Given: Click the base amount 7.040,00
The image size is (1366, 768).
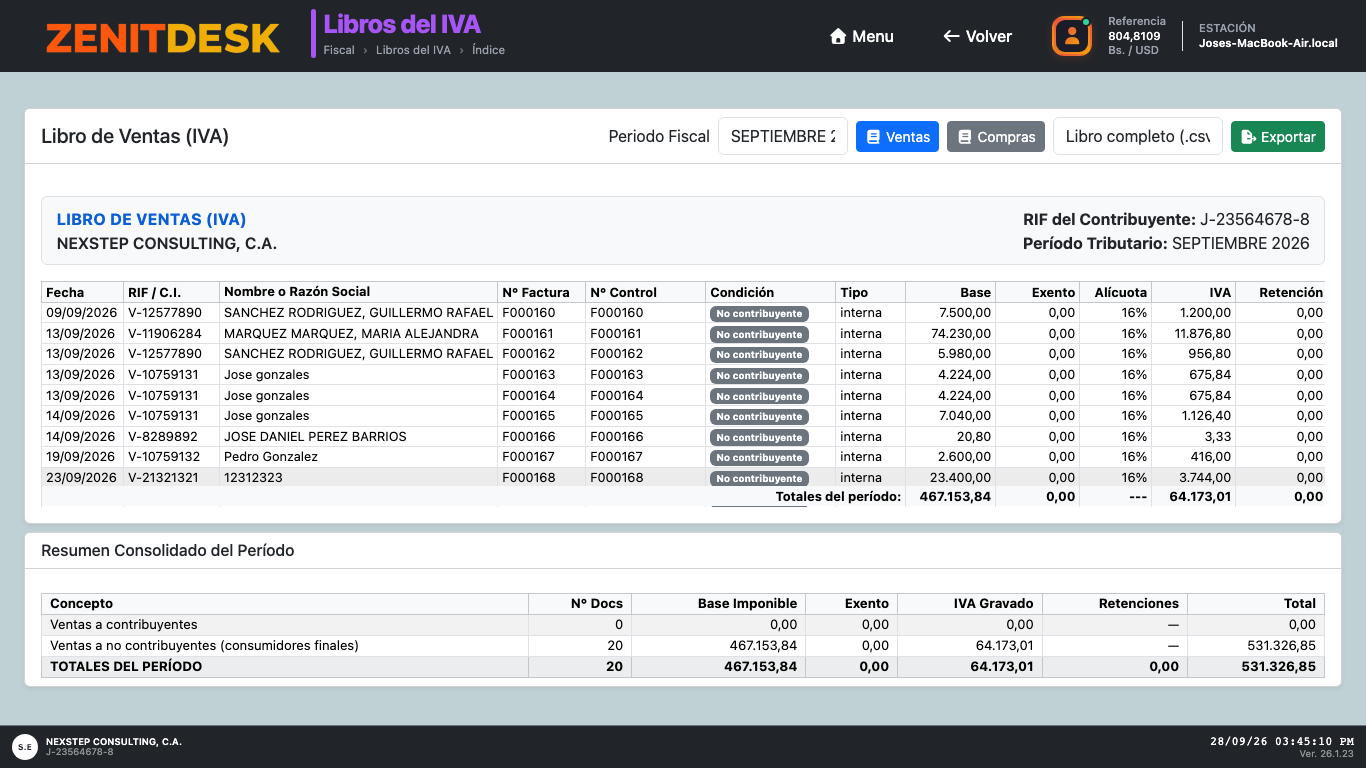Looking at the screenshot, I should [965, 416].
